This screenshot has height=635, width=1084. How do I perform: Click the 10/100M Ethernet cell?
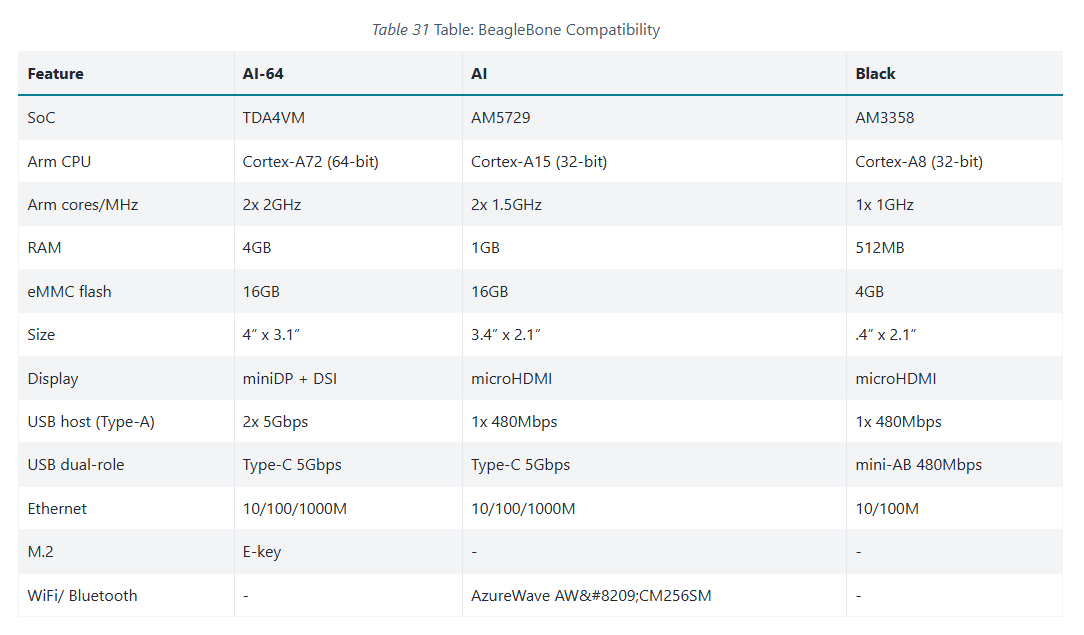[x=887, y=509]
